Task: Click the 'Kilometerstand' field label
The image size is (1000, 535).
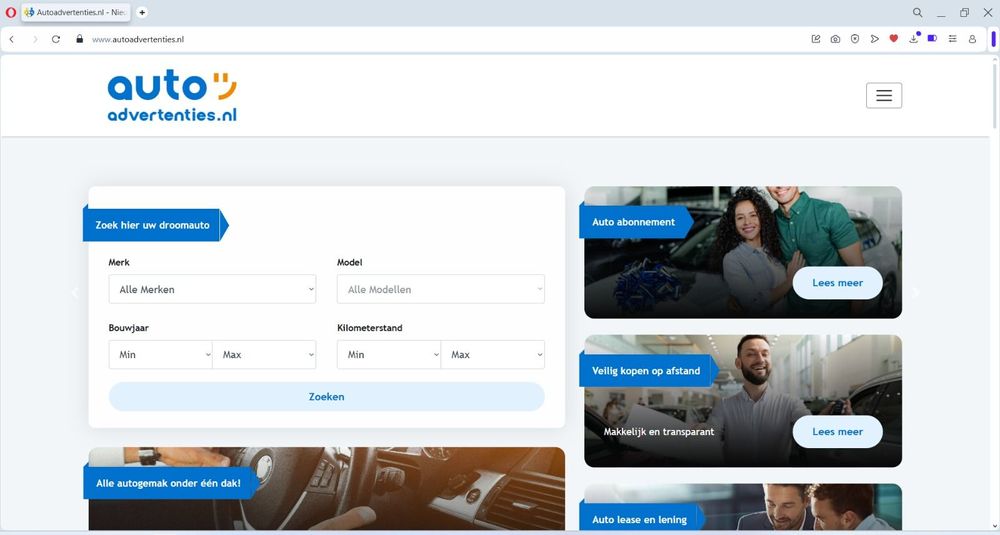Action: [x=370, y=328]
